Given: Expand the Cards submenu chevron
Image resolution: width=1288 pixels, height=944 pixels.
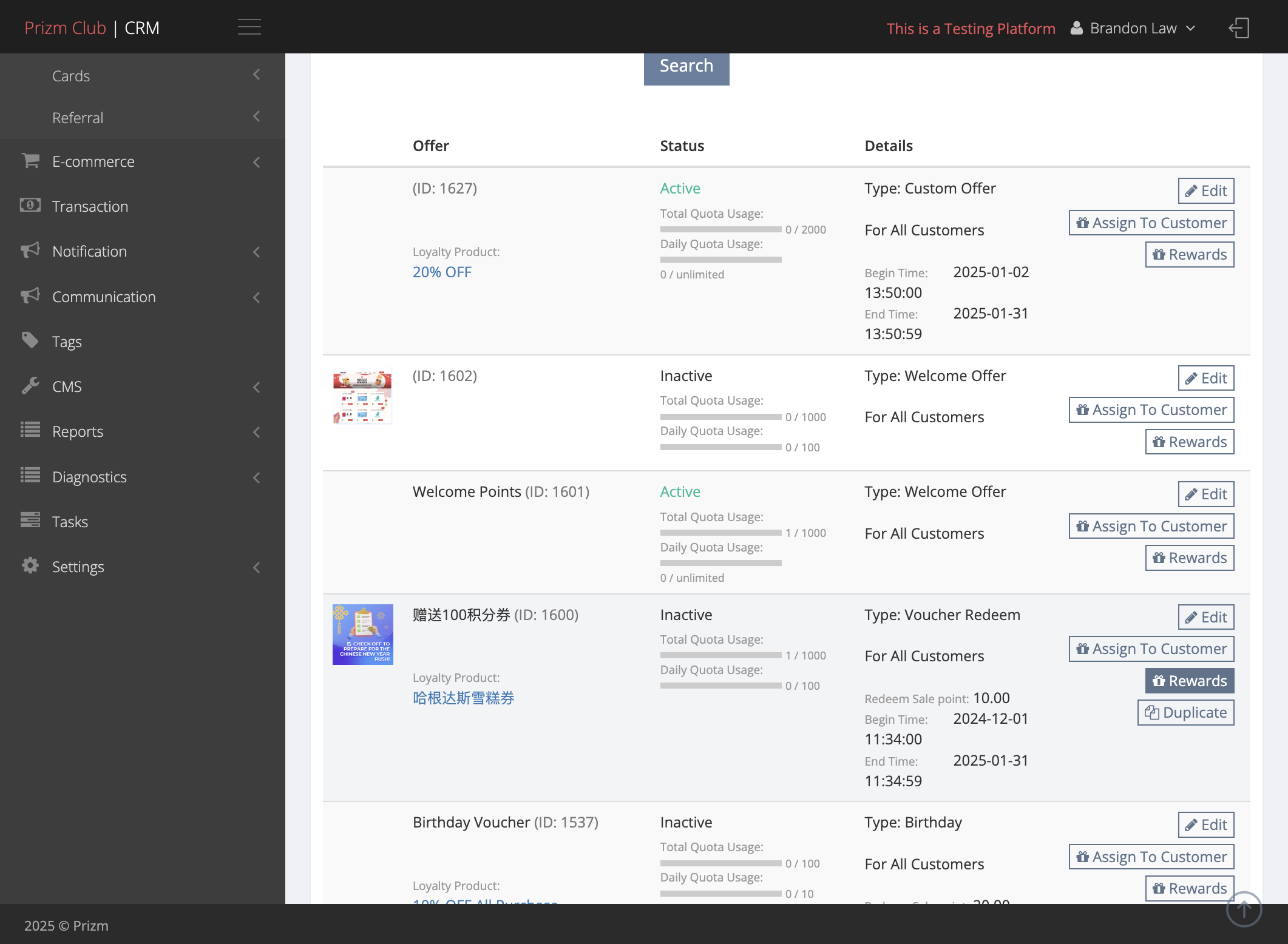Looking at the screenshot, I should [x=257, y=75].
